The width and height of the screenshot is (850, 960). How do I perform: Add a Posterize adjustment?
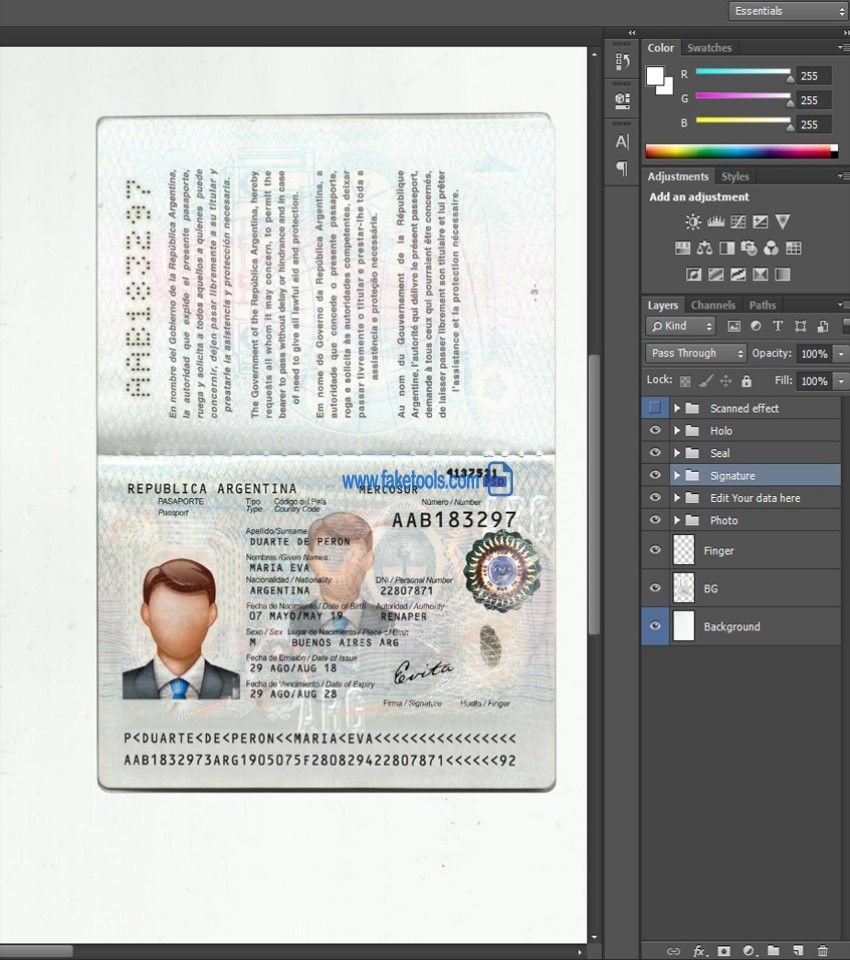click(x=715, y=274)
